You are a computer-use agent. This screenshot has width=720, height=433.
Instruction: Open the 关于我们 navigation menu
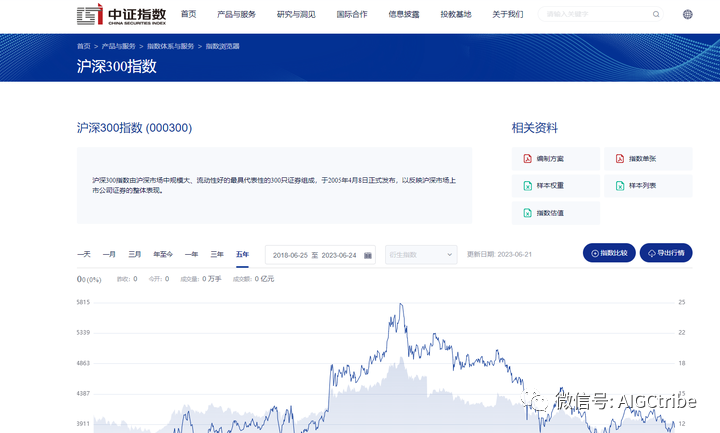pyautogui.click(x=508, y=14)
